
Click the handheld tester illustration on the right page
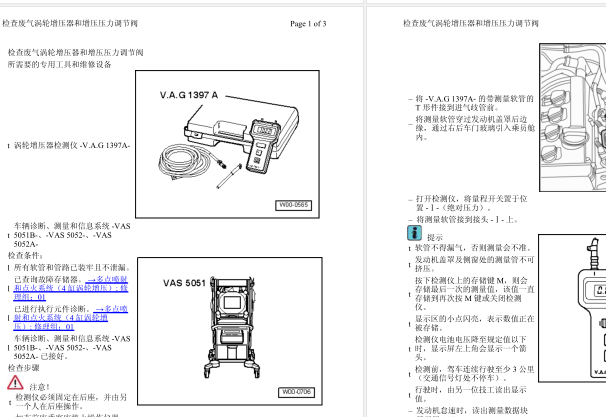572,308
